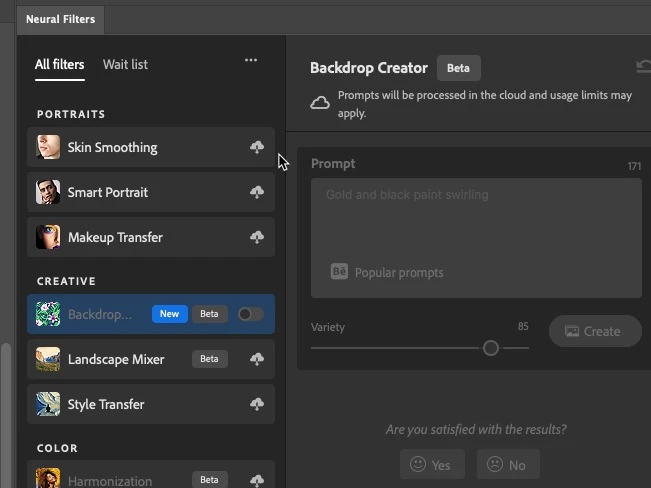The height and width of the screenshot is (488, 651).
Task: Download the Smart Portrait filter cloud icon
Action: 257,192
